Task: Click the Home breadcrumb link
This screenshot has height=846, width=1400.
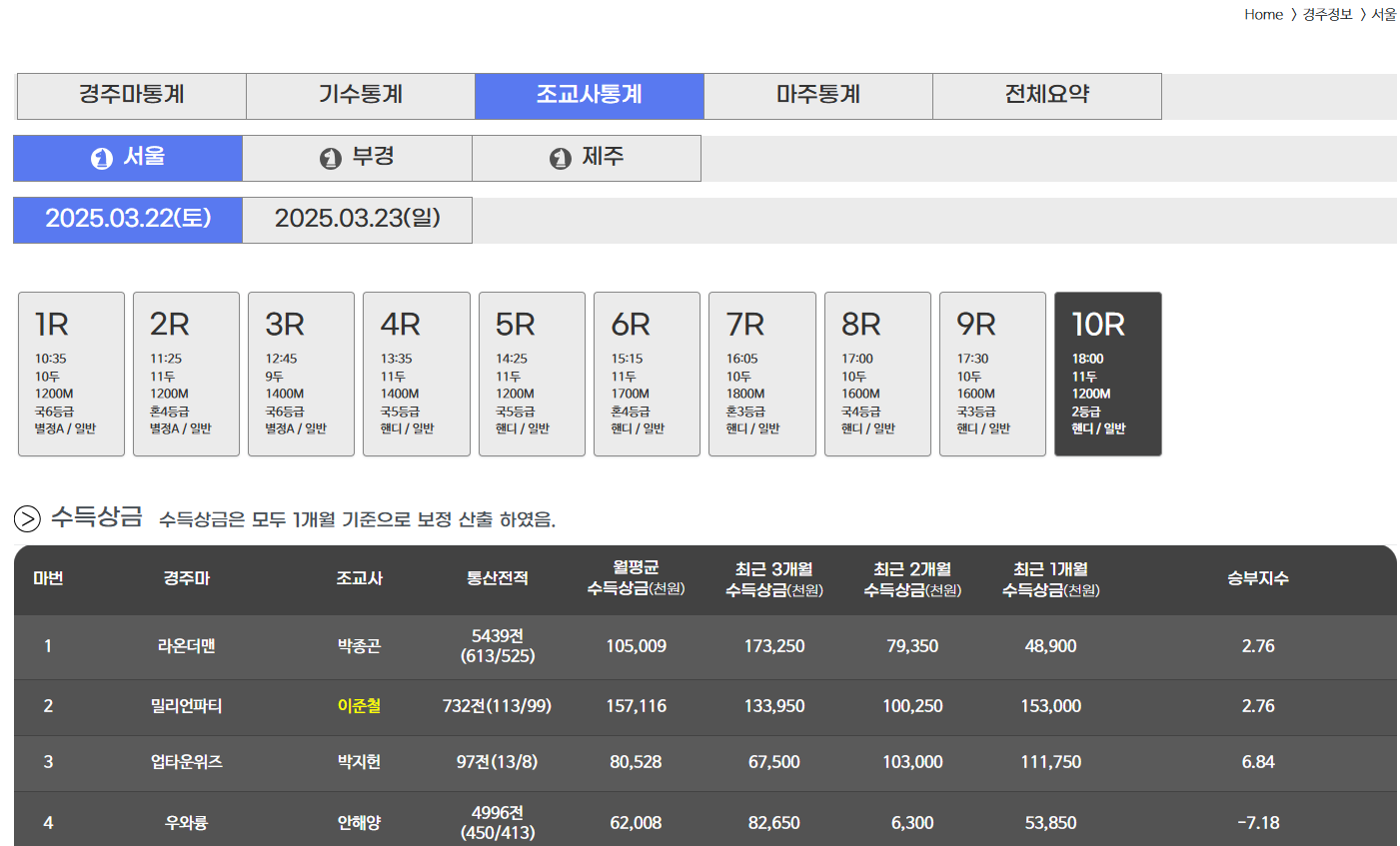Action: (x=1263, y=15)
